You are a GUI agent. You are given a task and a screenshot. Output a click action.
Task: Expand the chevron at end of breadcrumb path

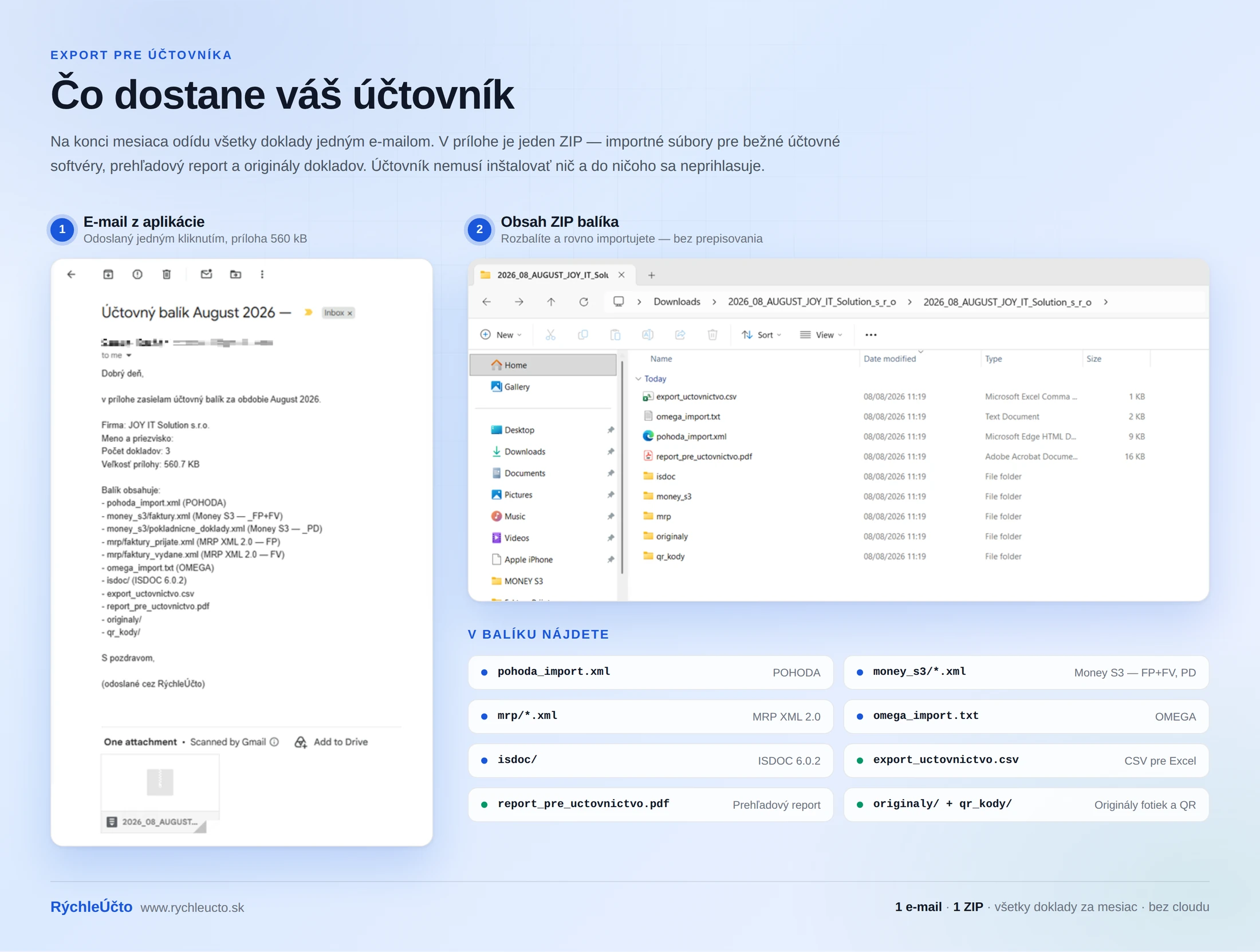(x=1106, y=302)
